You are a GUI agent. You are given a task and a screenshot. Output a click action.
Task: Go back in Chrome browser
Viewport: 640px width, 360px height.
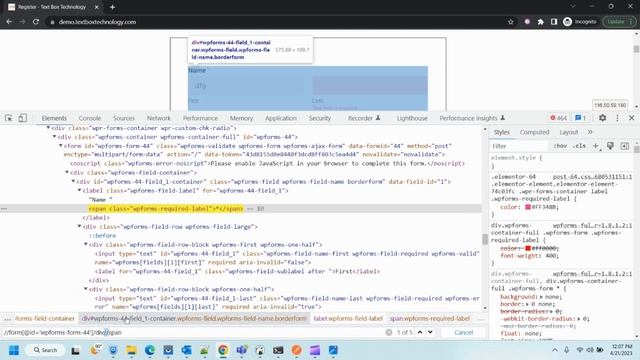click(9, 22)
